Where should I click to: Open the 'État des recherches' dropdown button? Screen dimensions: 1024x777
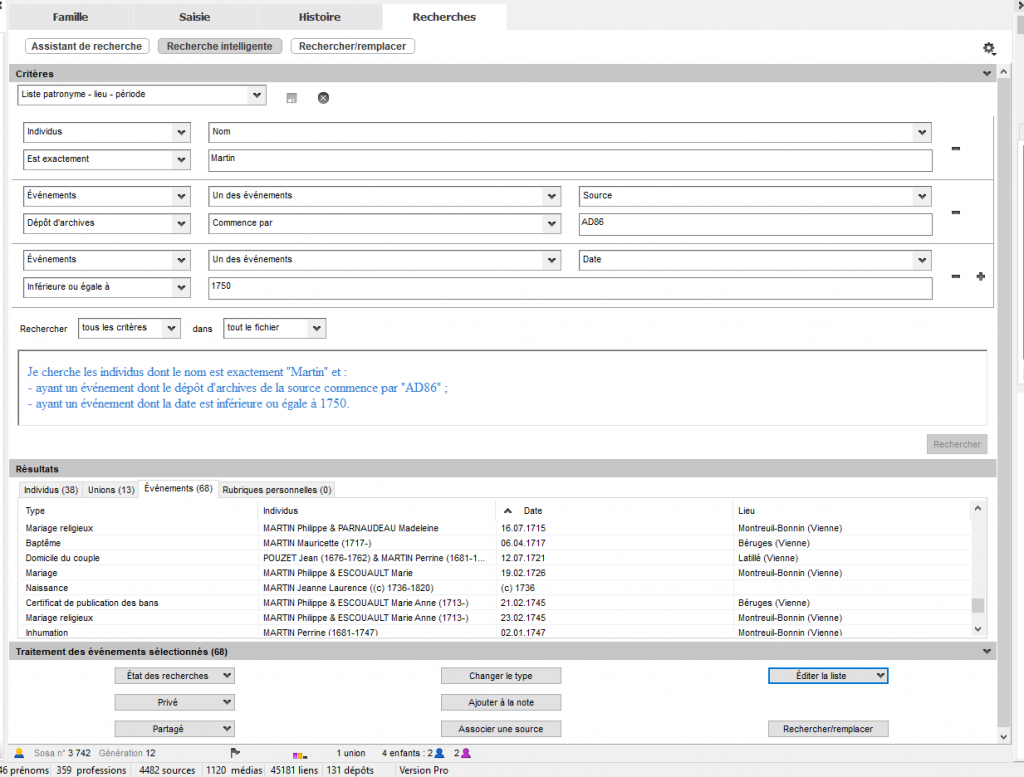(x=174, y=676)
